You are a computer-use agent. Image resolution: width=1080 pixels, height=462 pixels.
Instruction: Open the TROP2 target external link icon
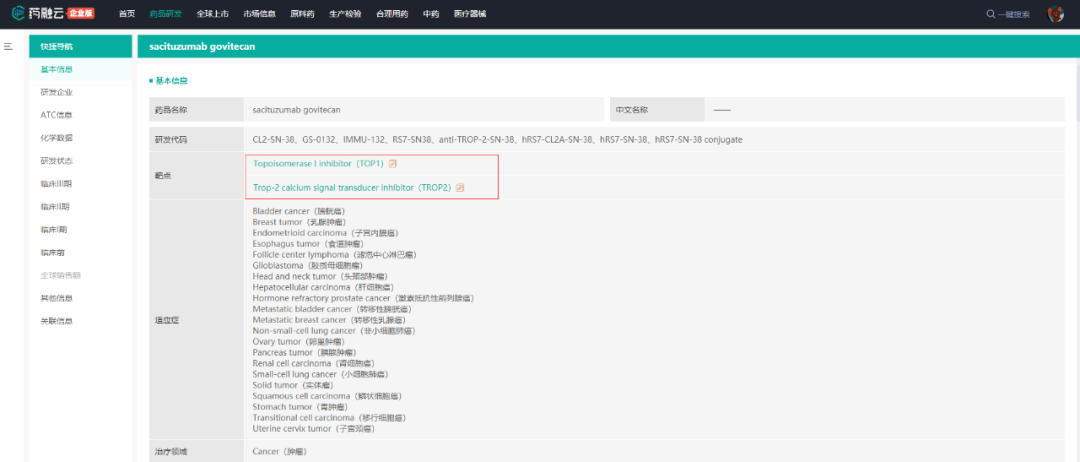click(460, 187)
